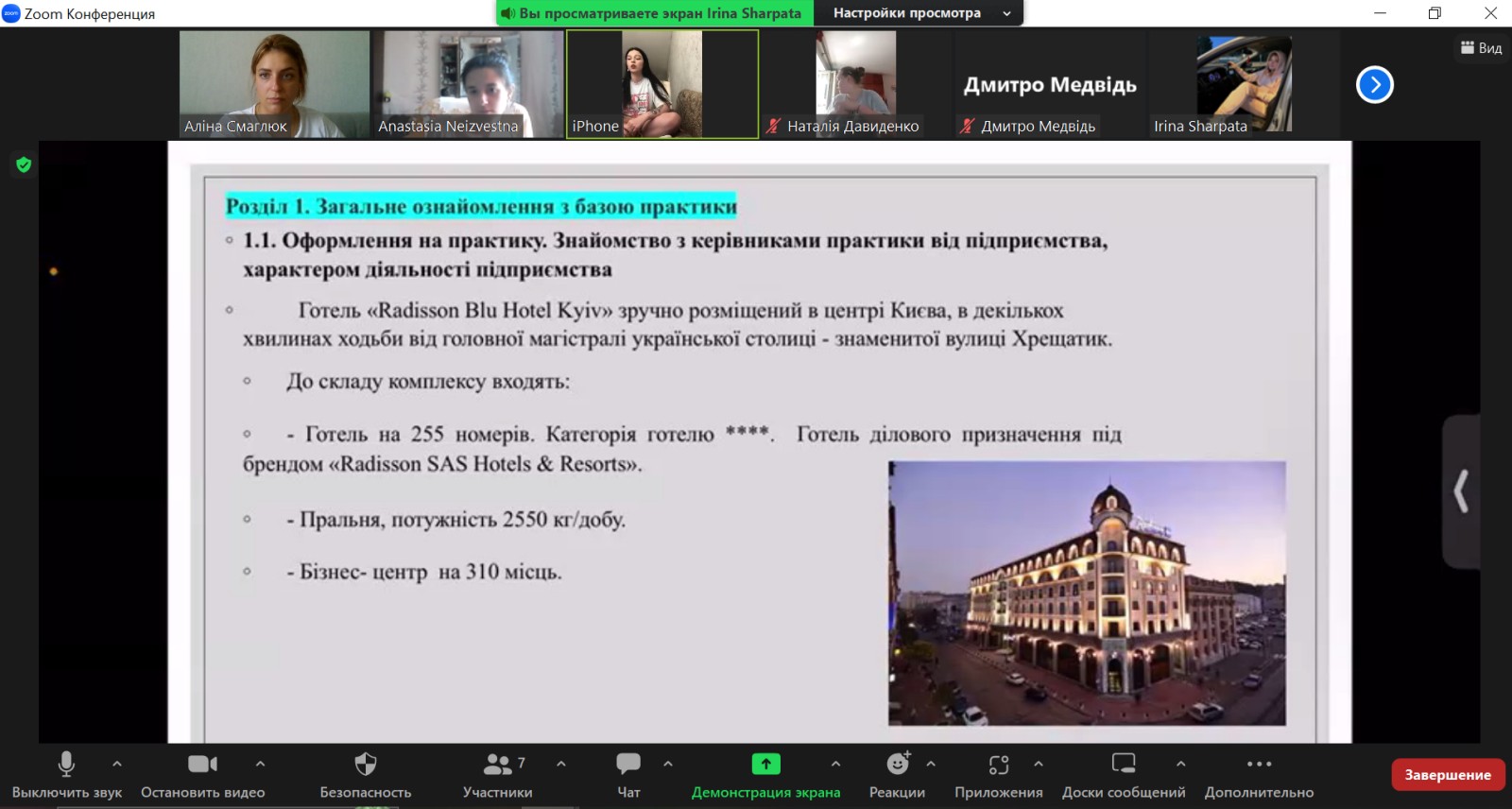Image resolution: width=1512 pixels, height=809 pixels.
Task: Click the green encryption shield icon
Action: (24, 164)
